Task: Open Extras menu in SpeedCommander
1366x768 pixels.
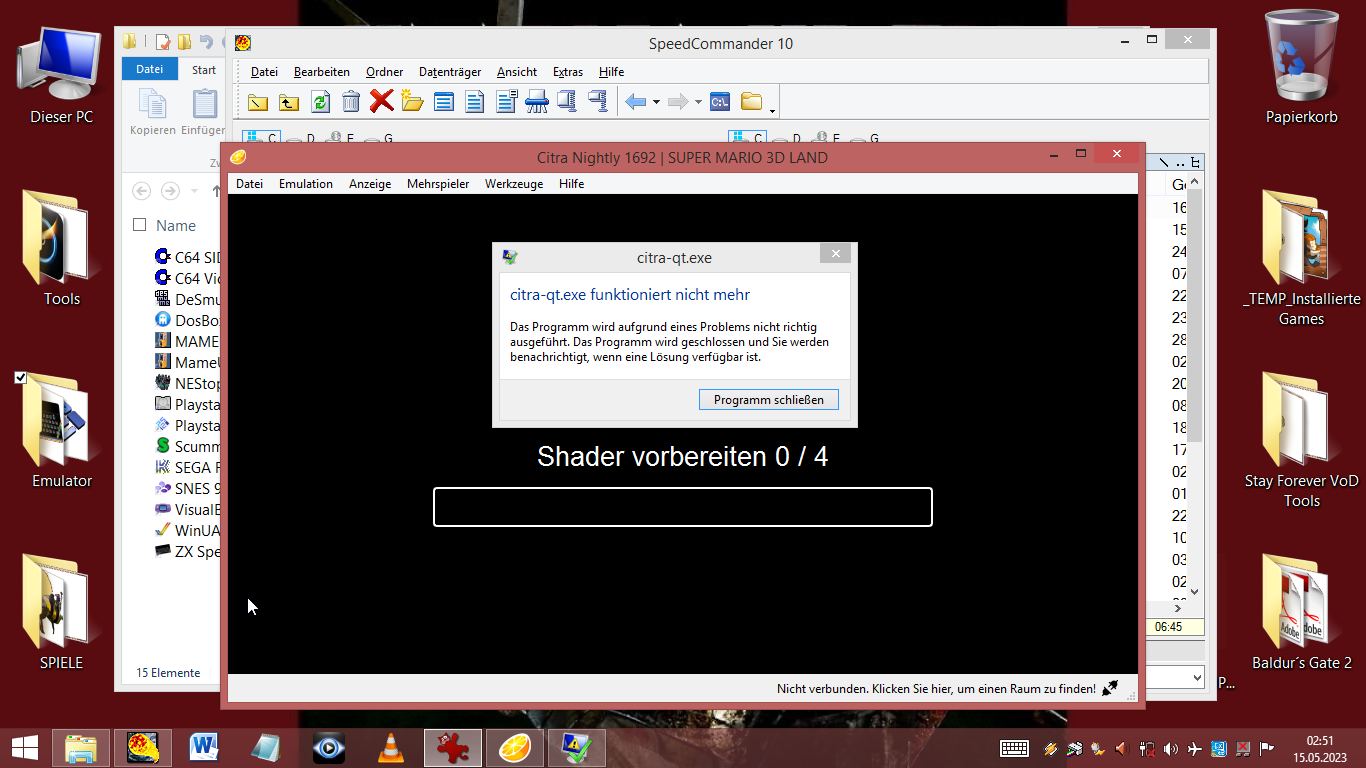Action: pos(568,71)
